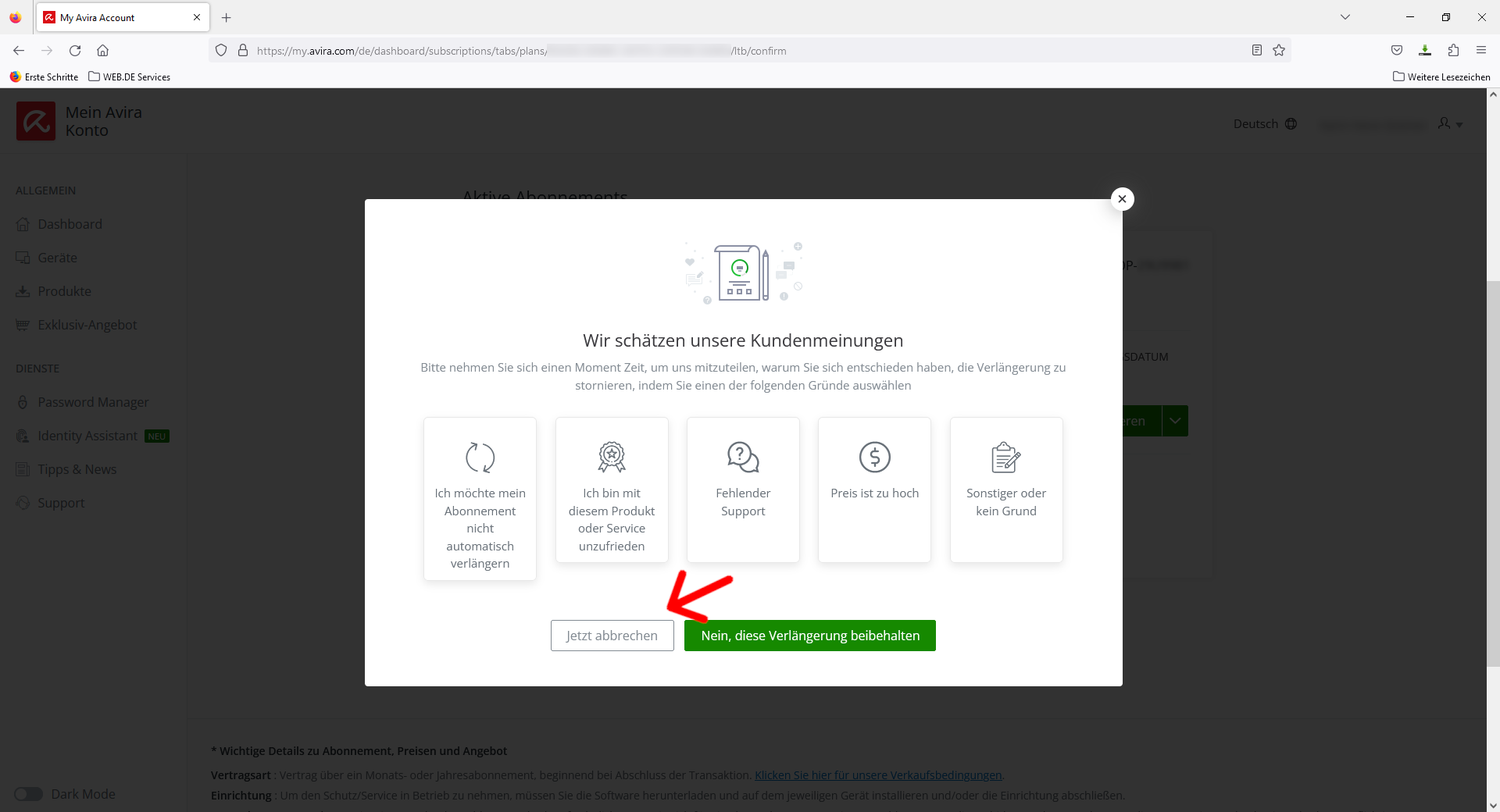
Task: Bookmark this page with the star icon
Action: click(1279, 51)
